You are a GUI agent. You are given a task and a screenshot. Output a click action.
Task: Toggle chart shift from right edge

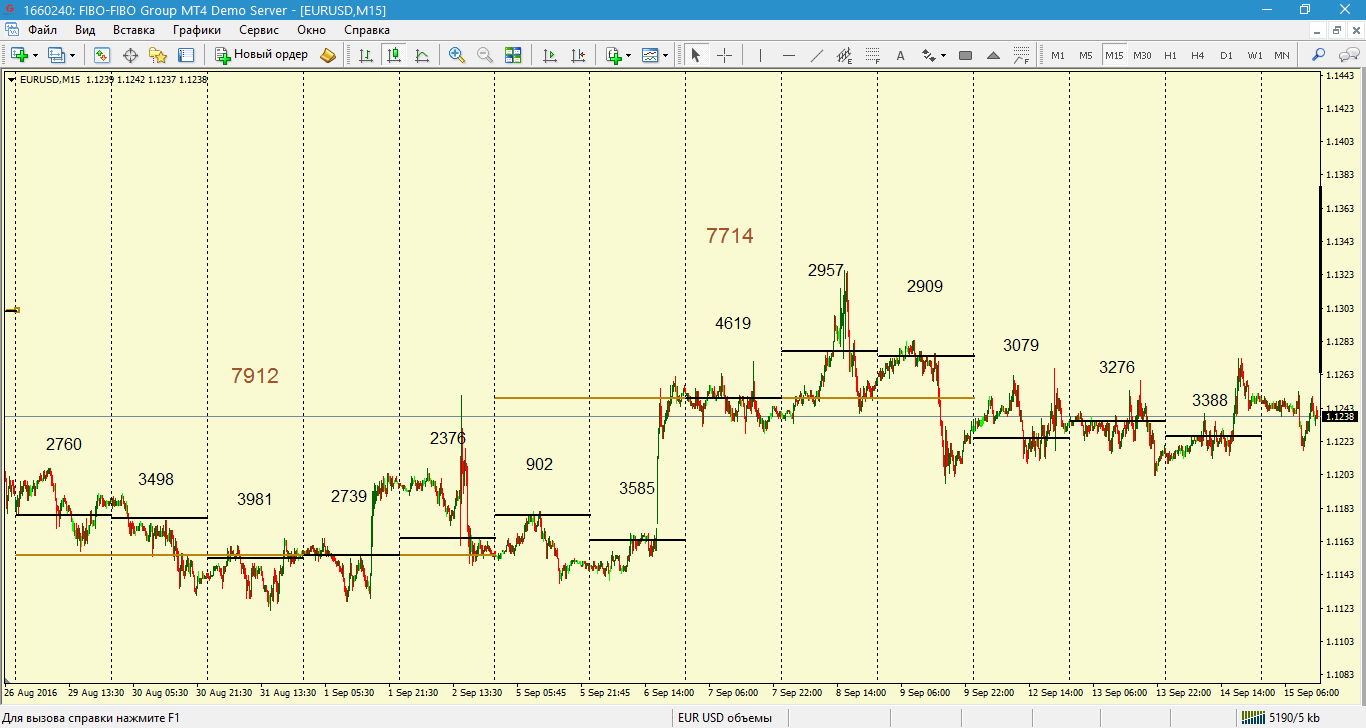(577, 55)
